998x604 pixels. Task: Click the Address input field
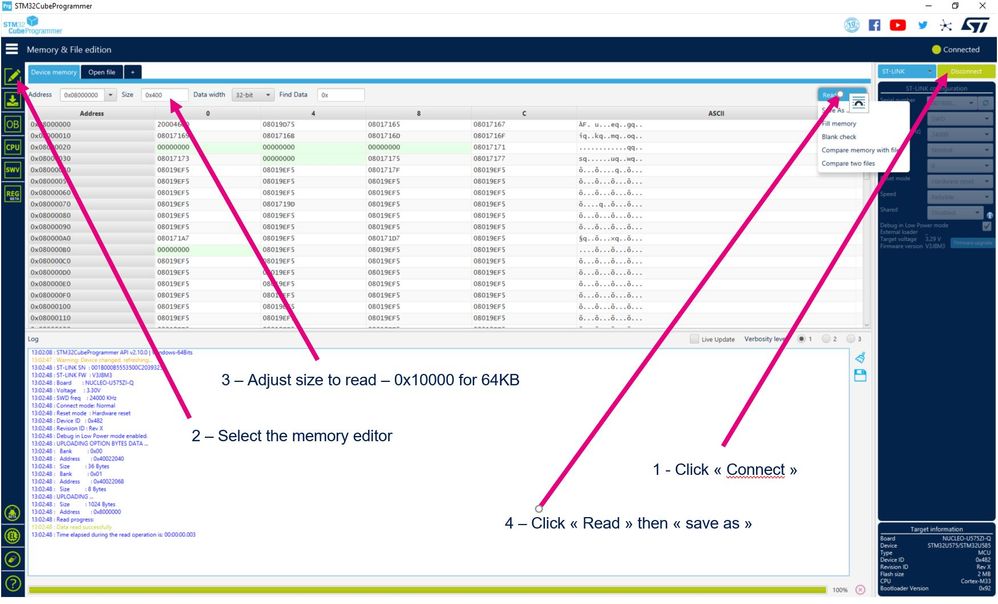click(83, 95)
